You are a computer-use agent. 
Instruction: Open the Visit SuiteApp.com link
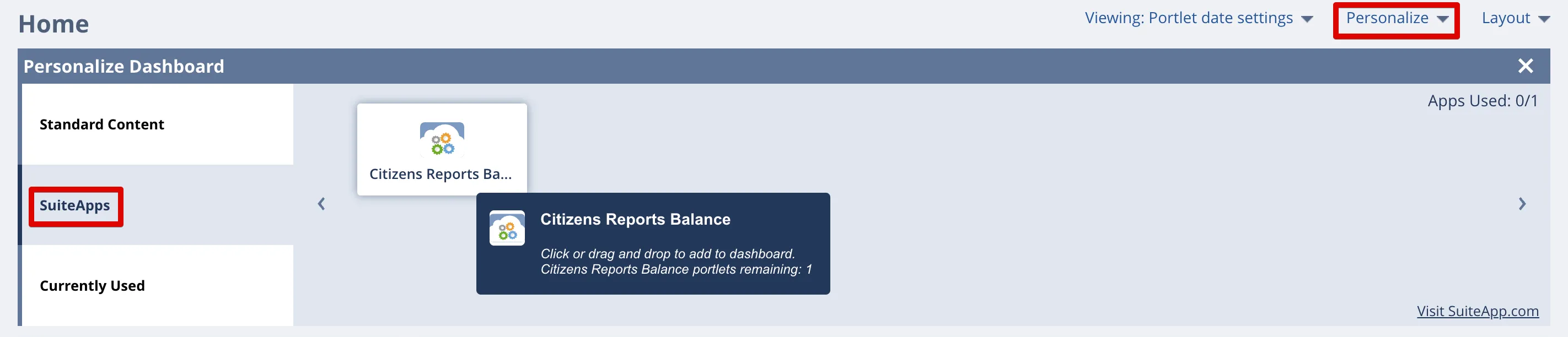pos(1477,311)
